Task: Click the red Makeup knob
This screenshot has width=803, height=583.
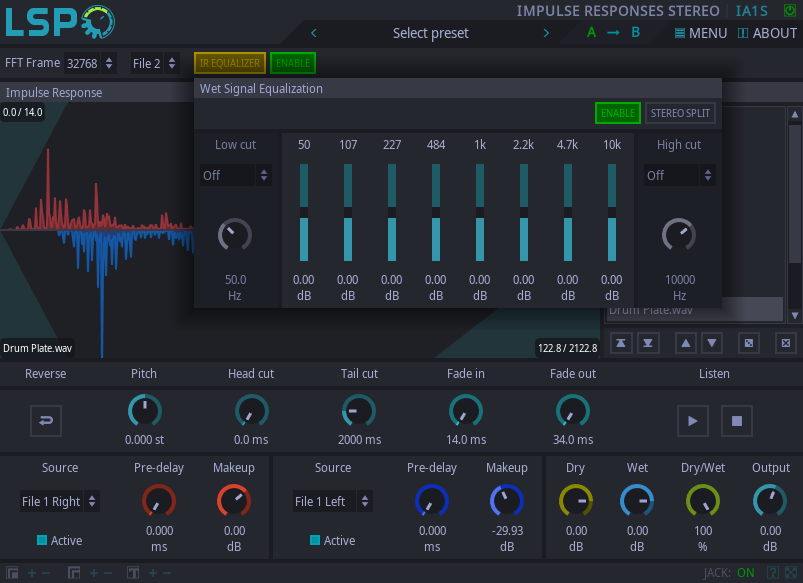Action: 234,501
